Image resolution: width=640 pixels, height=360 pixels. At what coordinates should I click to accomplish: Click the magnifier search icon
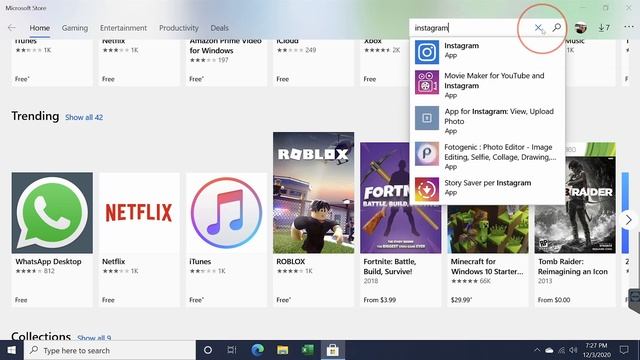pos(556,27)
